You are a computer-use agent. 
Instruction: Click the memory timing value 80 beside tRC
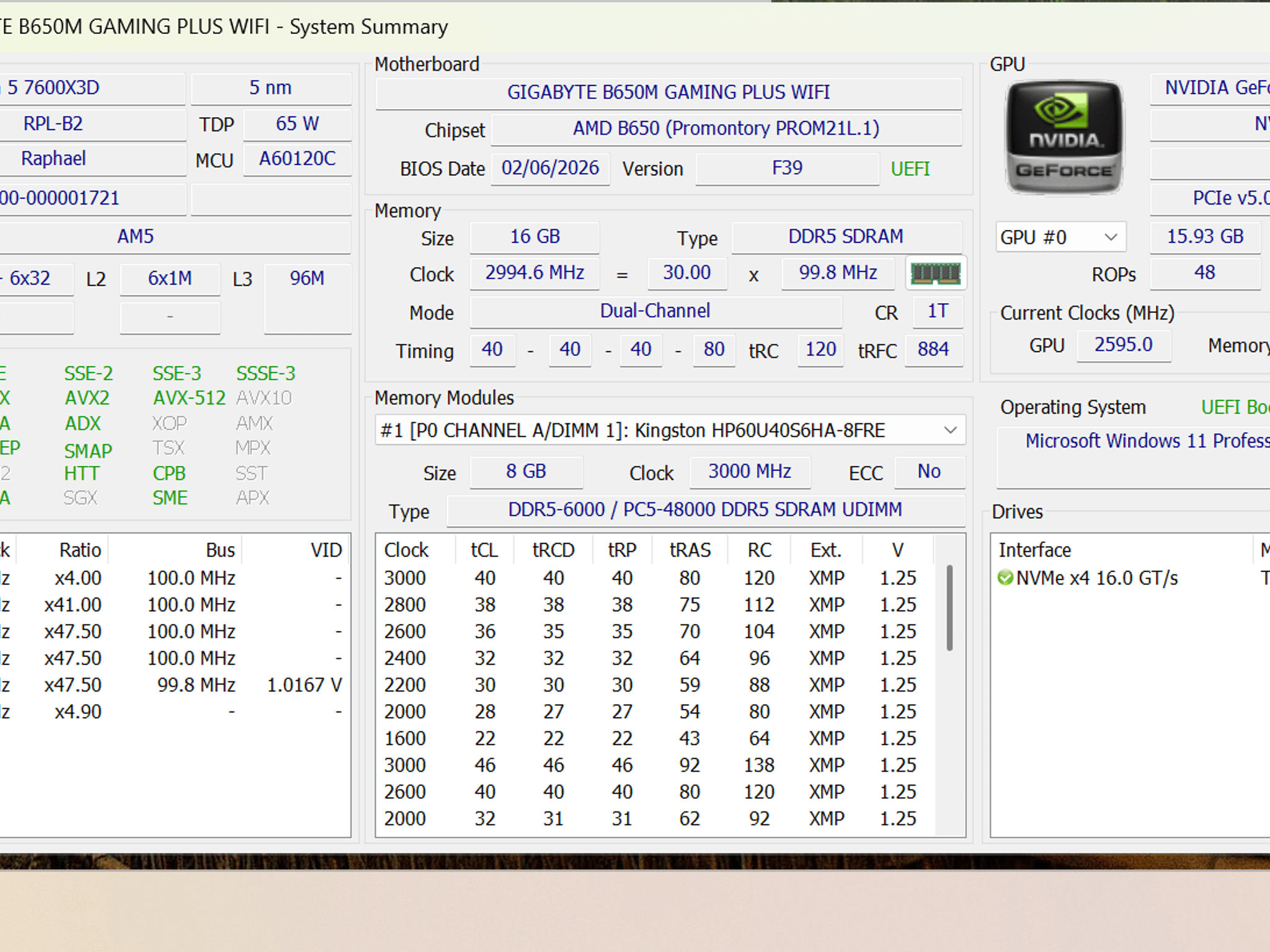714,350
